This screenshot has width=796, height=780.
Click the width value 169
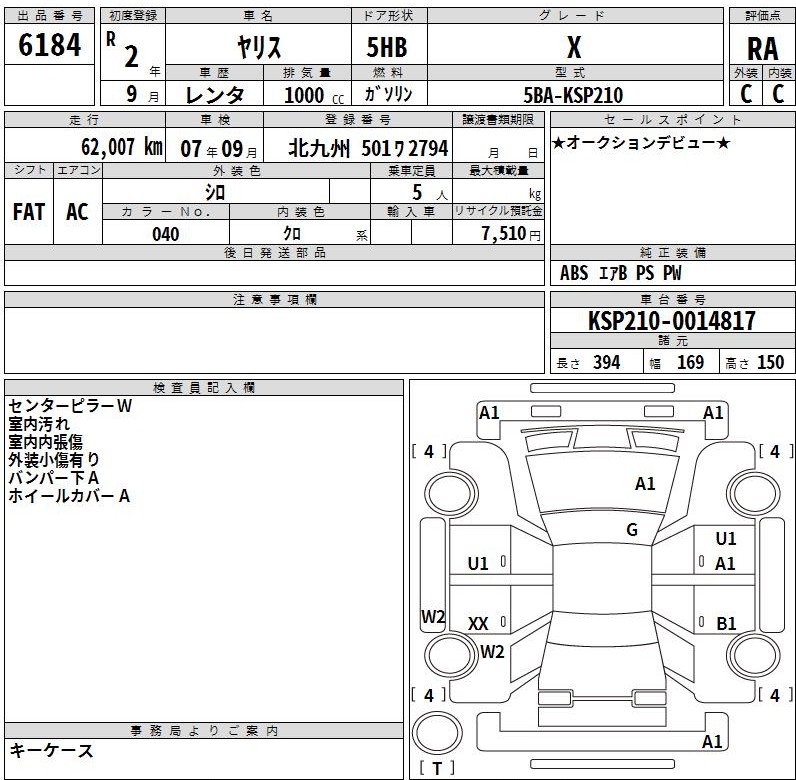point(690,363)
